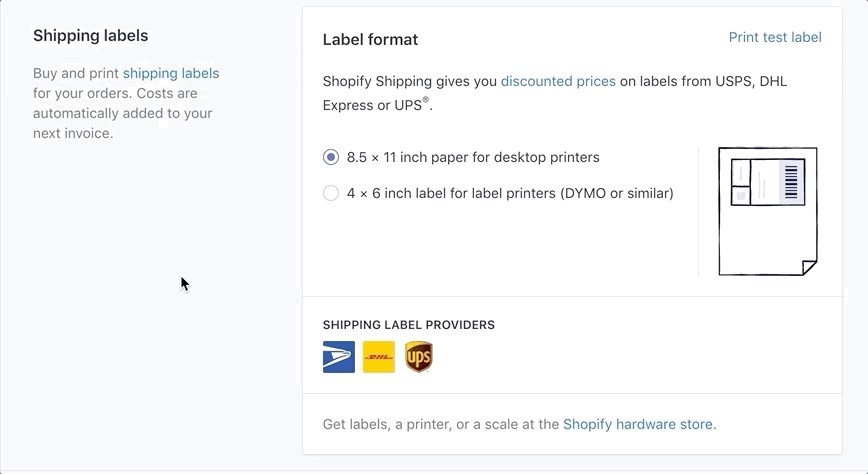Viewport: 868px width, 474px height.
Task: Click the folded corner of the paper illustration
Action: pos(810,267)
